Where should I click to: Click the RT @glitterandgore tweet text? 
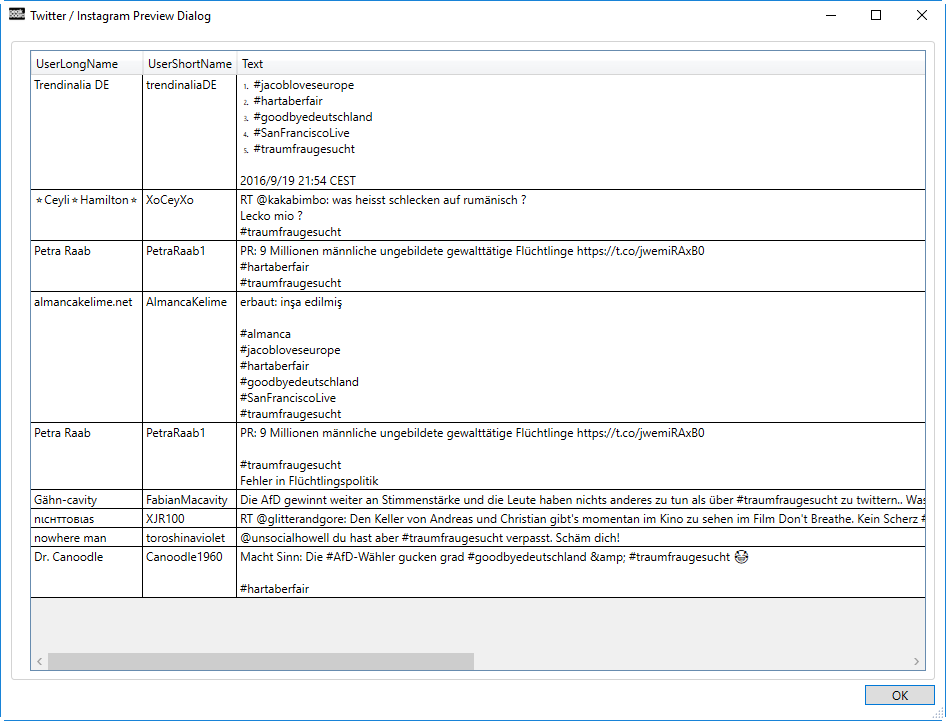point(582,518)
